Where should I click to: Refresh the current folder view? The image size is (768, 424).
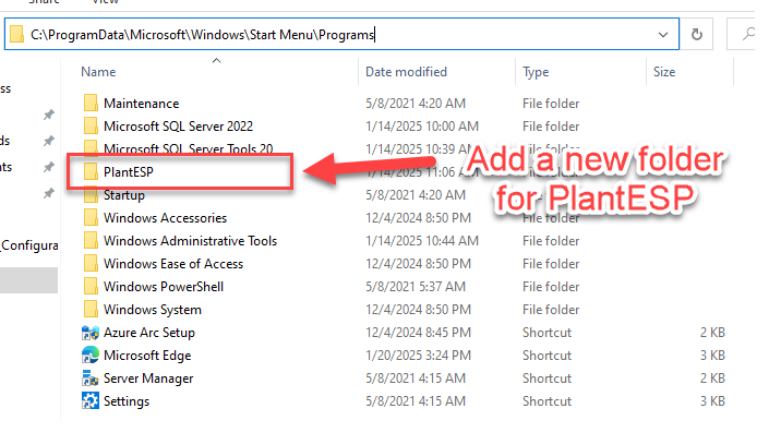(x=696, y=34)
